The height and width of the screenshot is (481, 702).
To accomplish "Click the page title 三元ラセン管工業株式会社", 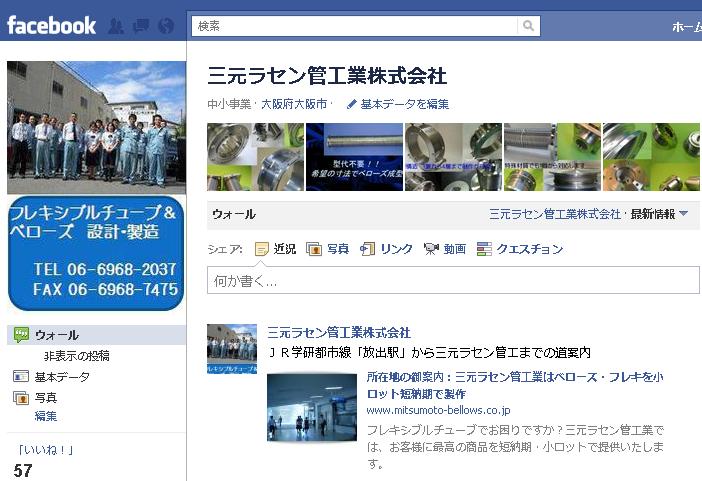I will [327, 75].
